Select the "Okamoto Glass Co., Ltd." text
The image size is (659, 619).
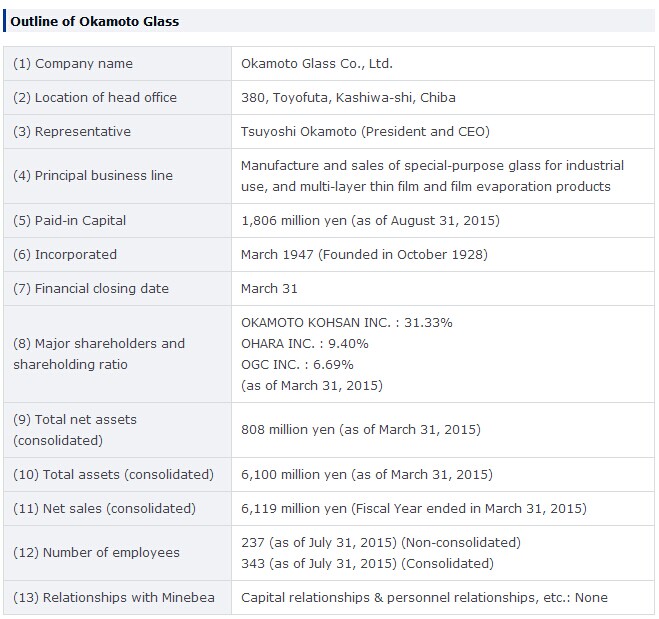pyautogui.click(x=317, y=64)
